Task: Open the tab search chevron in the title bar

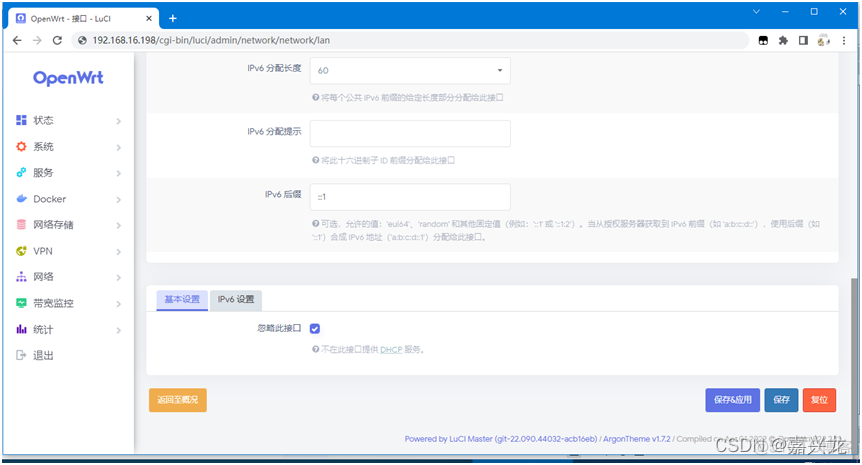Action: (756, 12)
